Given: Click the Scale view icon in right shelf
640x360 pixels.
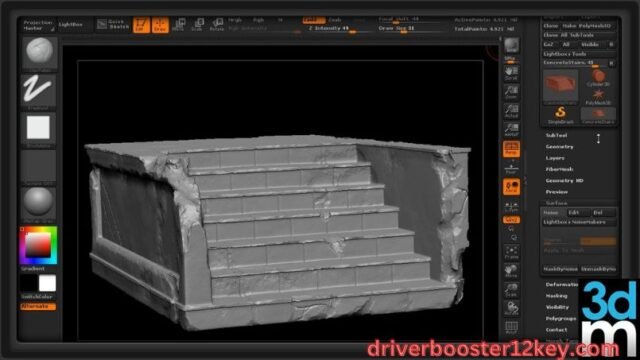Looking at the screenshot, I should [x=511, y=290].
